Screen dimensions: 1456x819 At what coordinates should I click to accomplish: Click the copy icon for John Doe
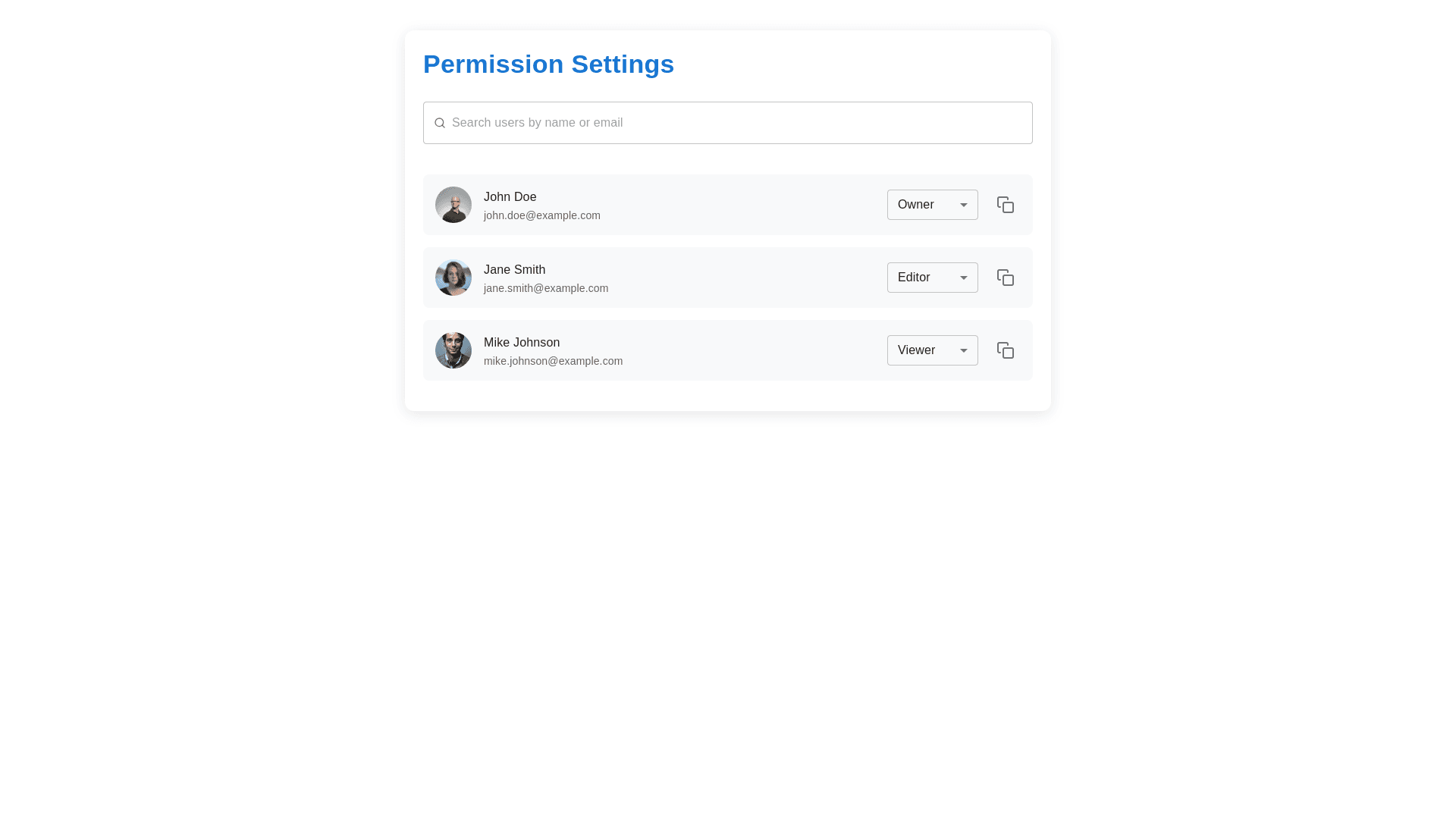1006,205
